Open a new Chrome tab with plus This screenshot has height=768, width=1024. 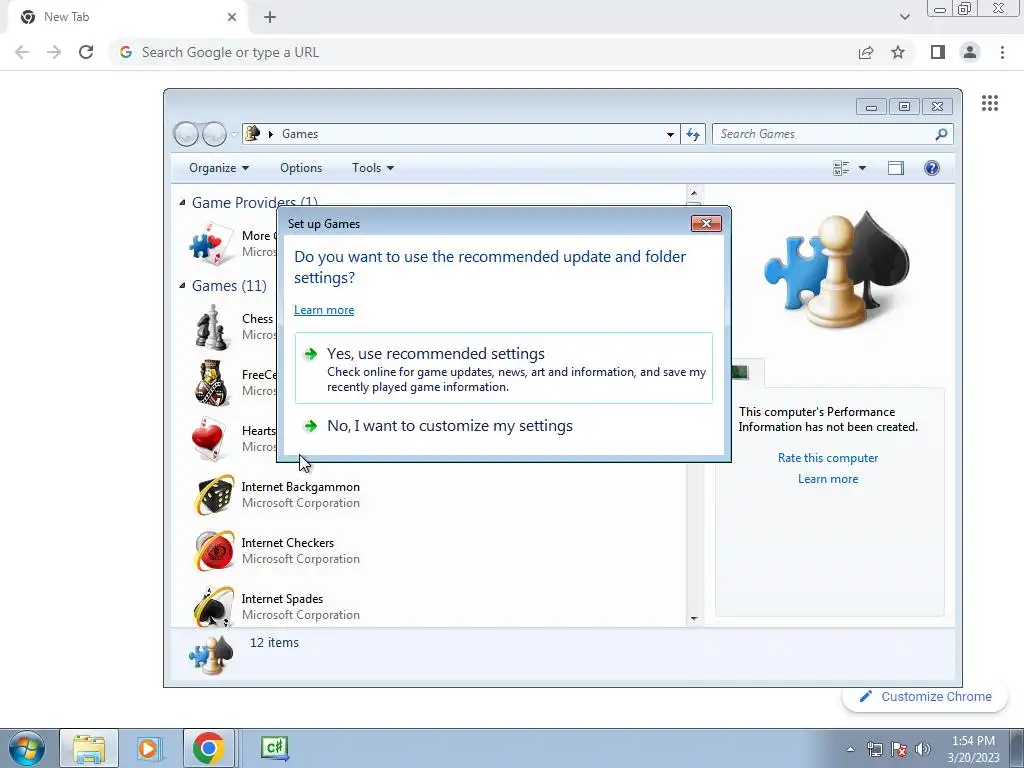point(270,17)
